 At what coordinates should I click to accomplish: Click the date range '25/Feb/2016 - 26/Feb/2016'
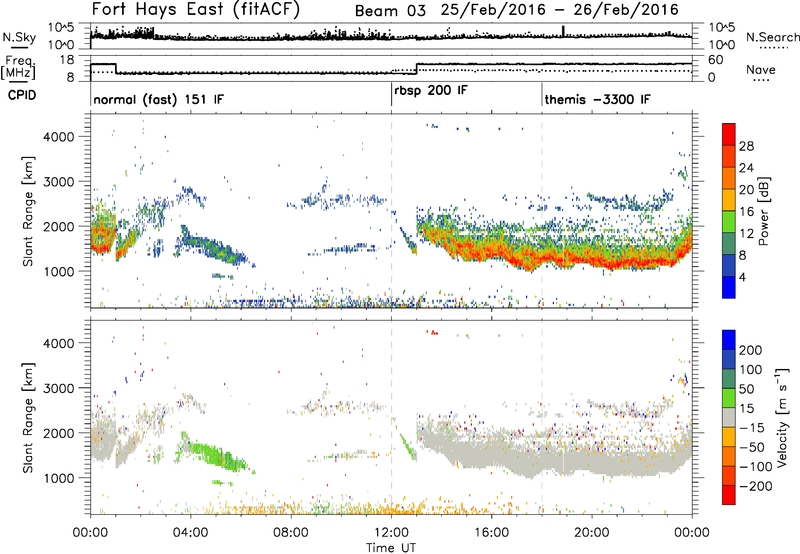tap(560, 10)
